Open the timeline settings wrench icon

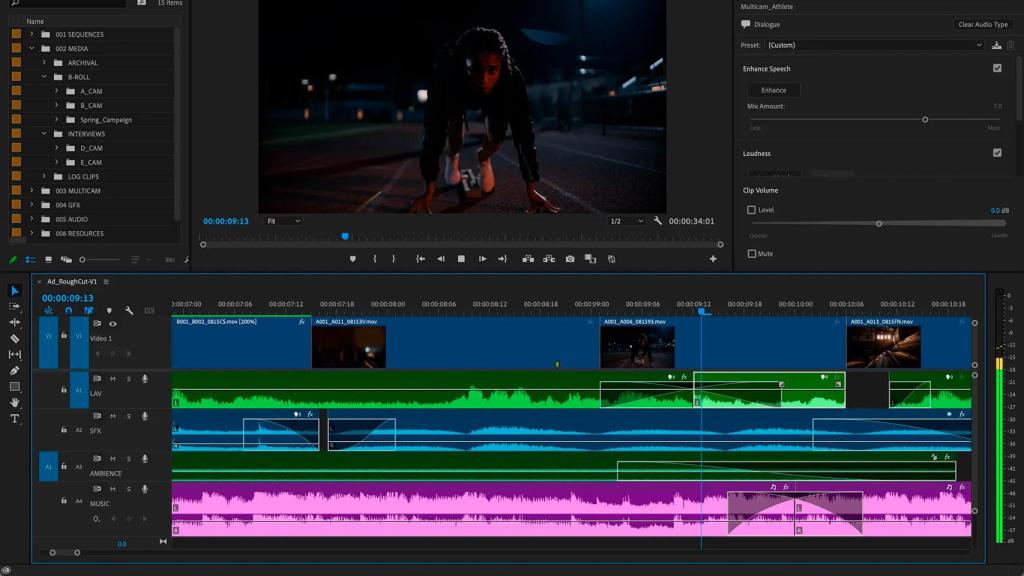point(129,310)
